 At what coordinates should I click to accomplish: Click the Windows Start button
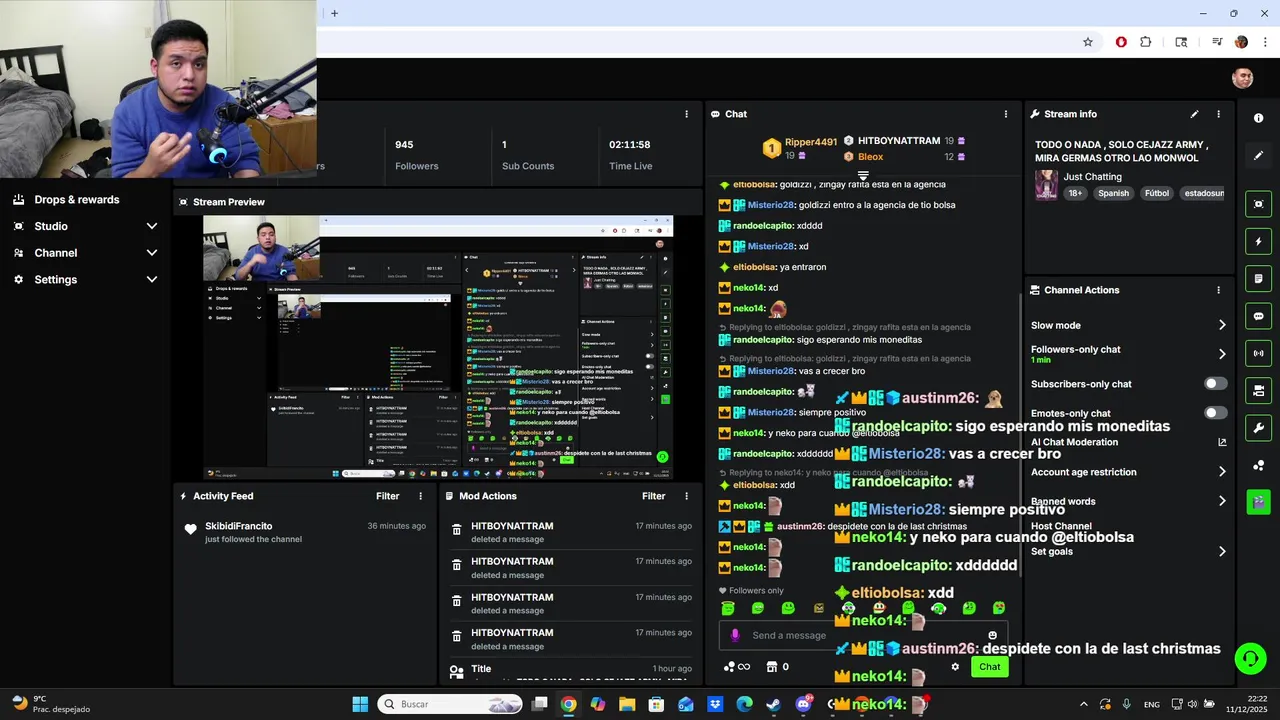click(360, 704)
